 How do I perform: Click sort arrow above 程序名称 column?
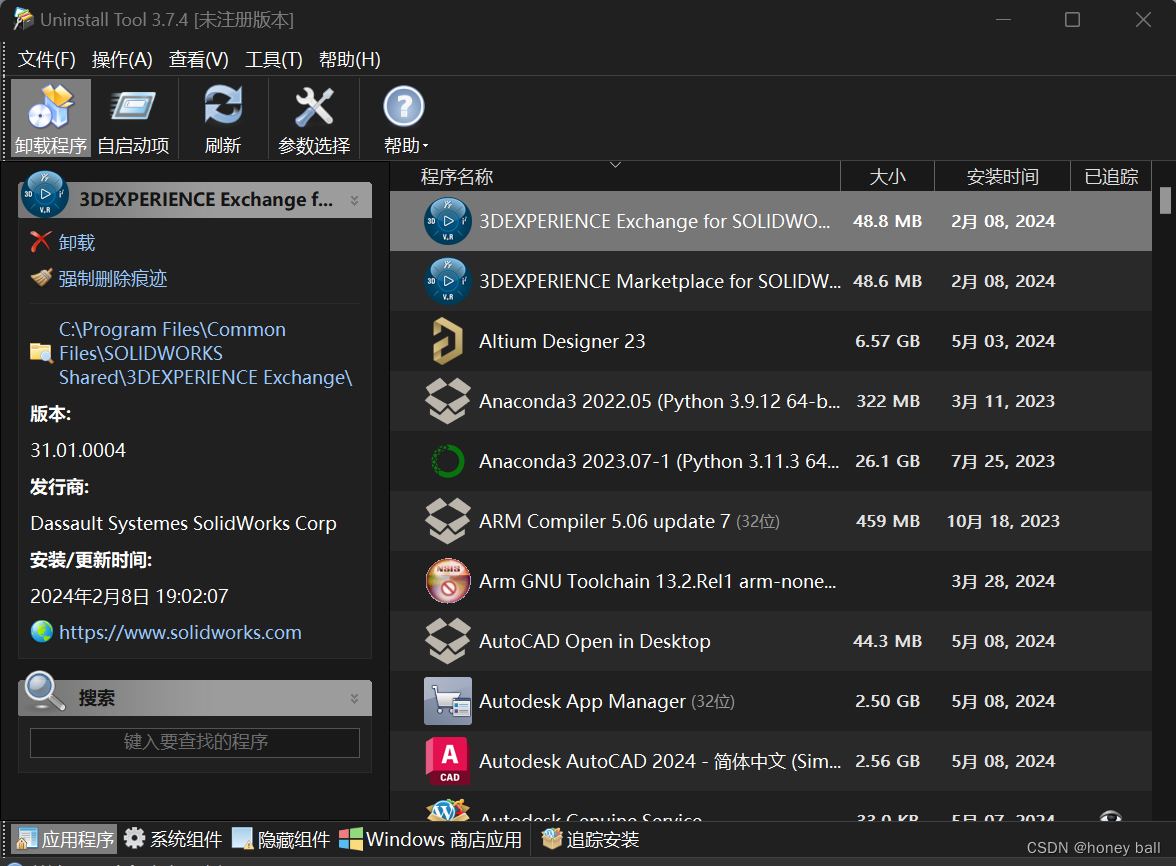coord(615,164)
